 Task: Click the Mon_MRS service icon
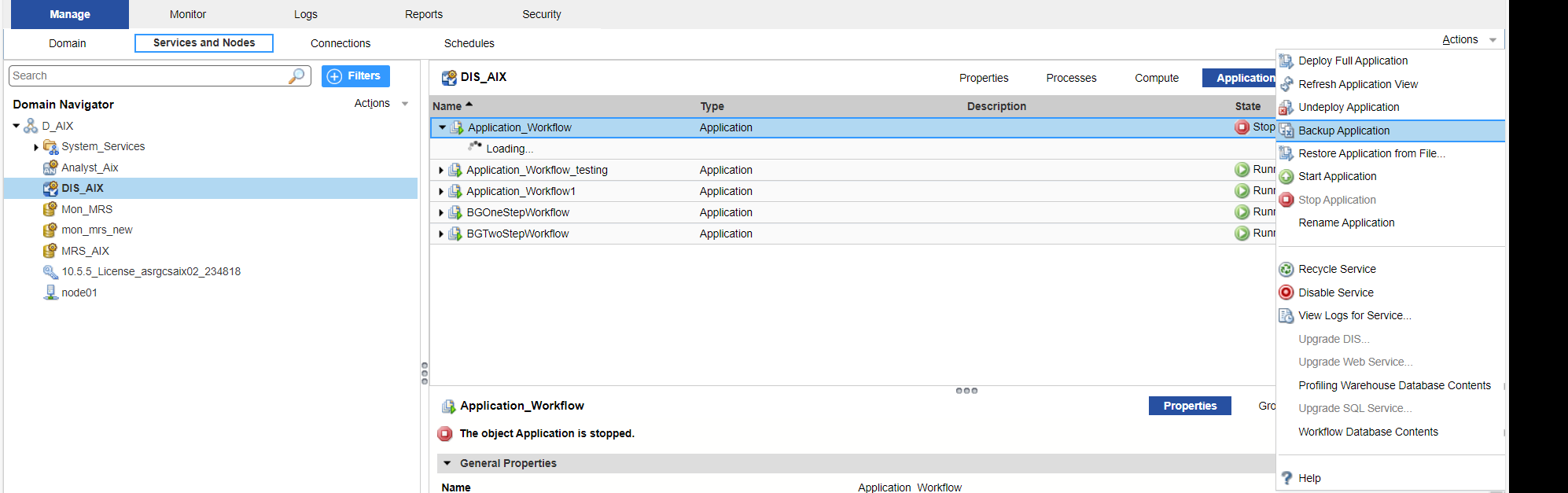pyautogui.click(x=50, y=209)
